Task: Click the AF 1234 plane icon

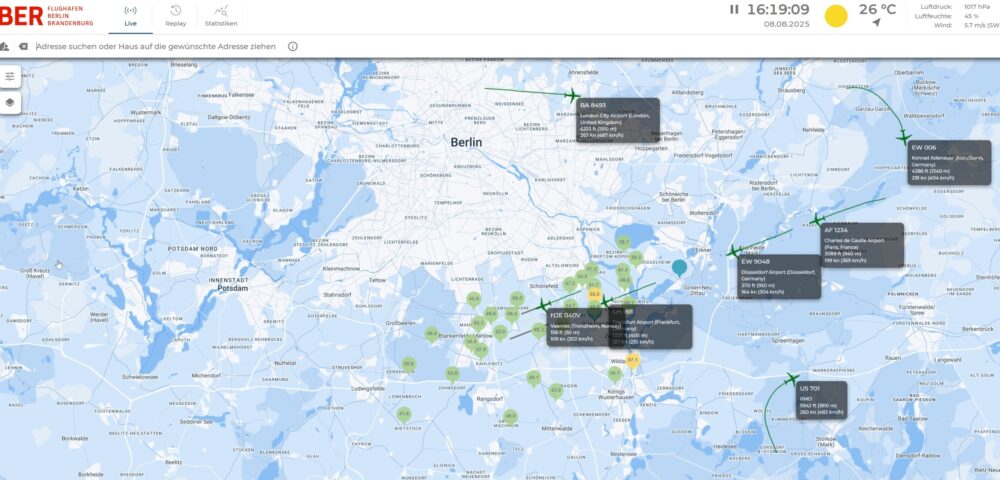Action: (x=817, y=219)
